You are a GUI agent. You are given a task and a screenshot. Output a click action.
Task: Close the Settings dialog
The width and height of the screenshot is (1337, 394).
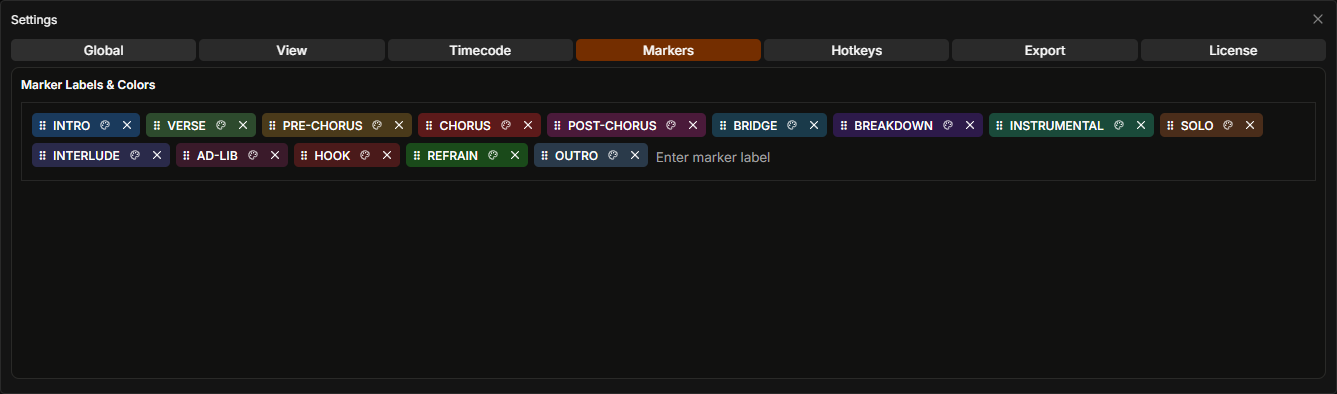click(1317, 19)
